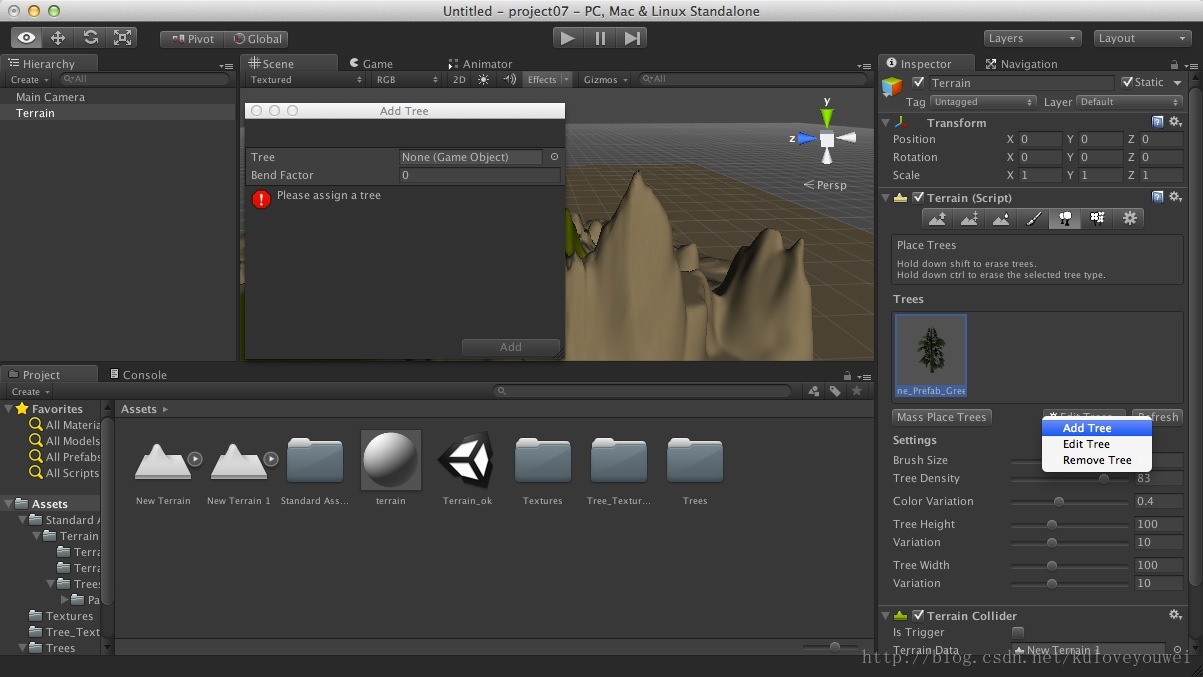The height and width of the screenshot is (677, 1203).
Task: Open the Console tab
Action: point(138,374)
